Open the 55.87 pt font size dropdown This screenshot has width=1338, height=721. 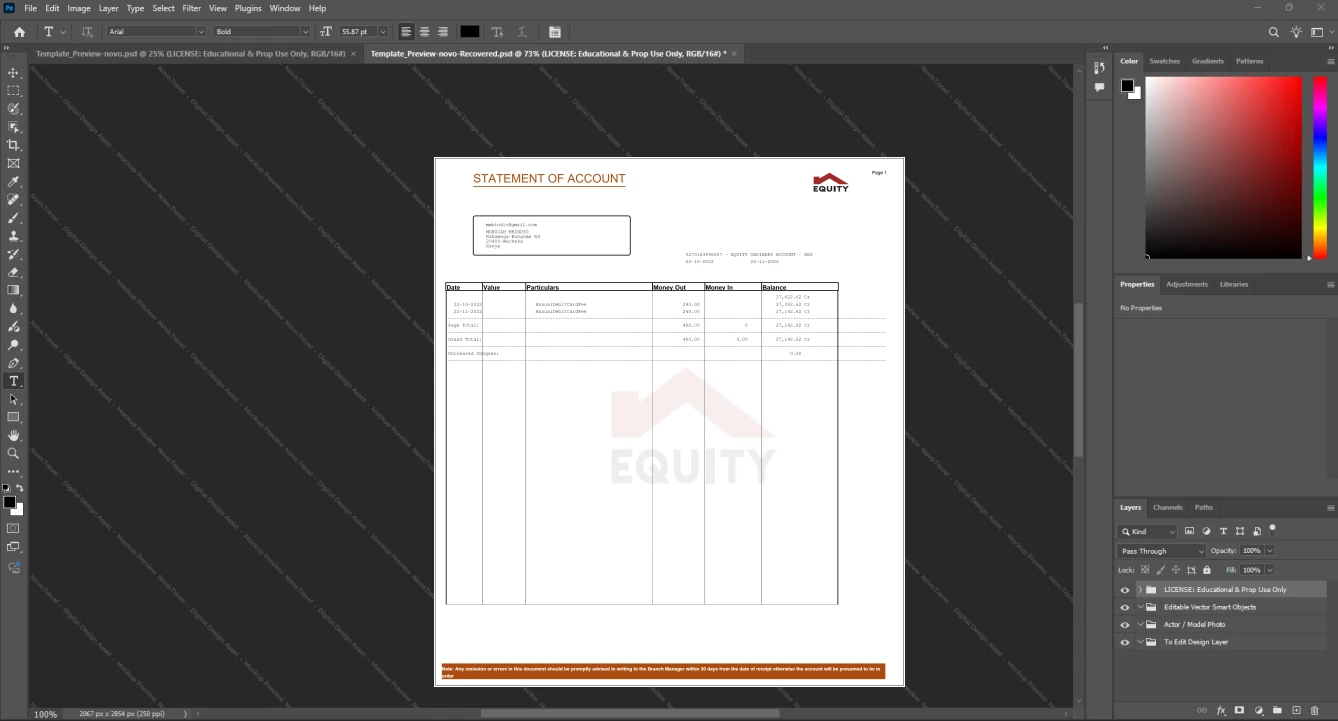(382, 32)
